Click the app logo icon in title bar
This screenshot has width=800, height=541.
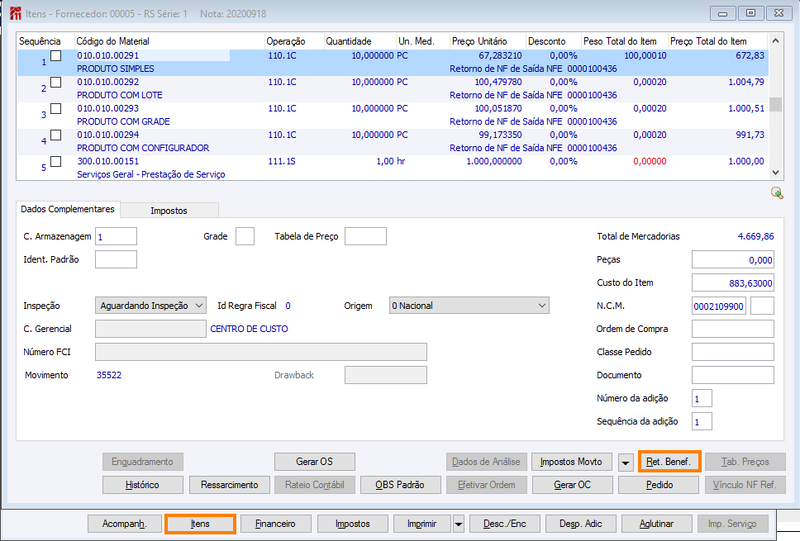pyautogui.click(x=15, y=13)
